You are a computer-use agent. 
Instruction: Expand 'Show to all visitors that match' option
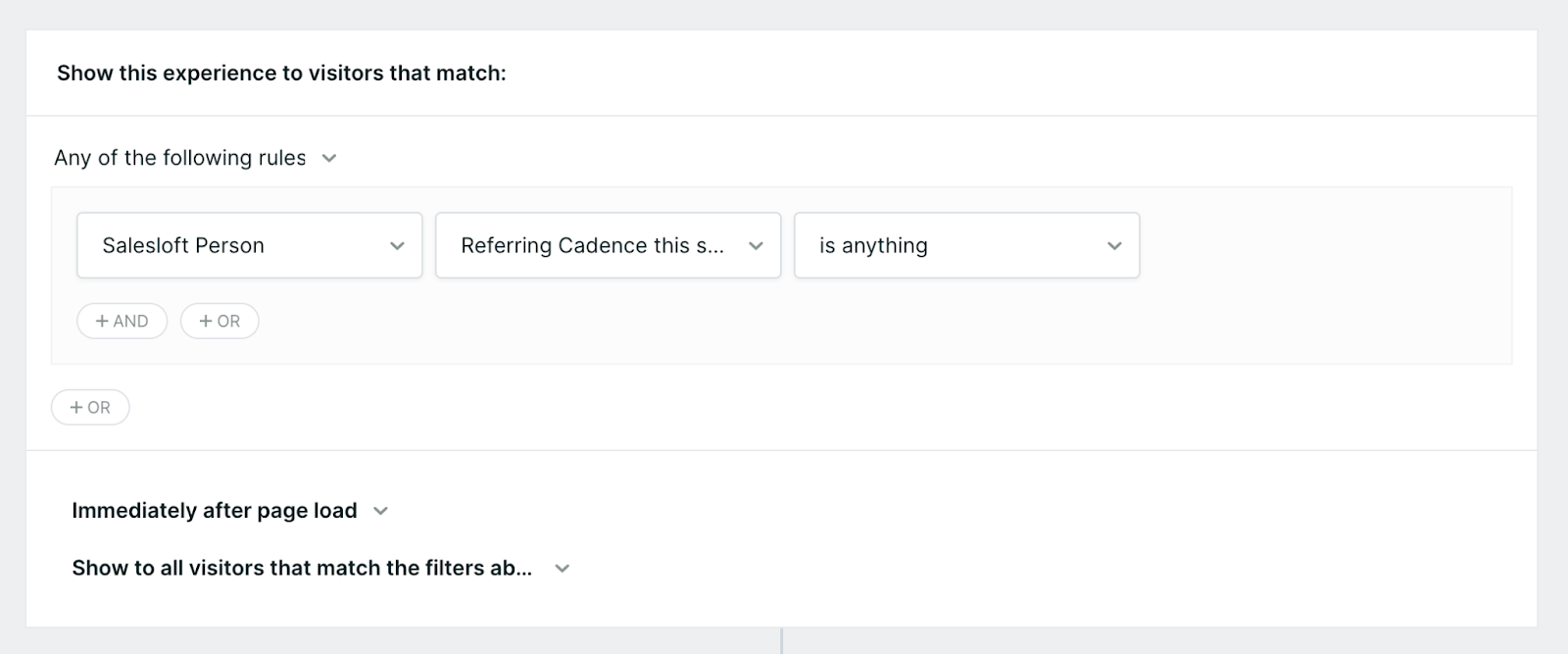(320, 568)
